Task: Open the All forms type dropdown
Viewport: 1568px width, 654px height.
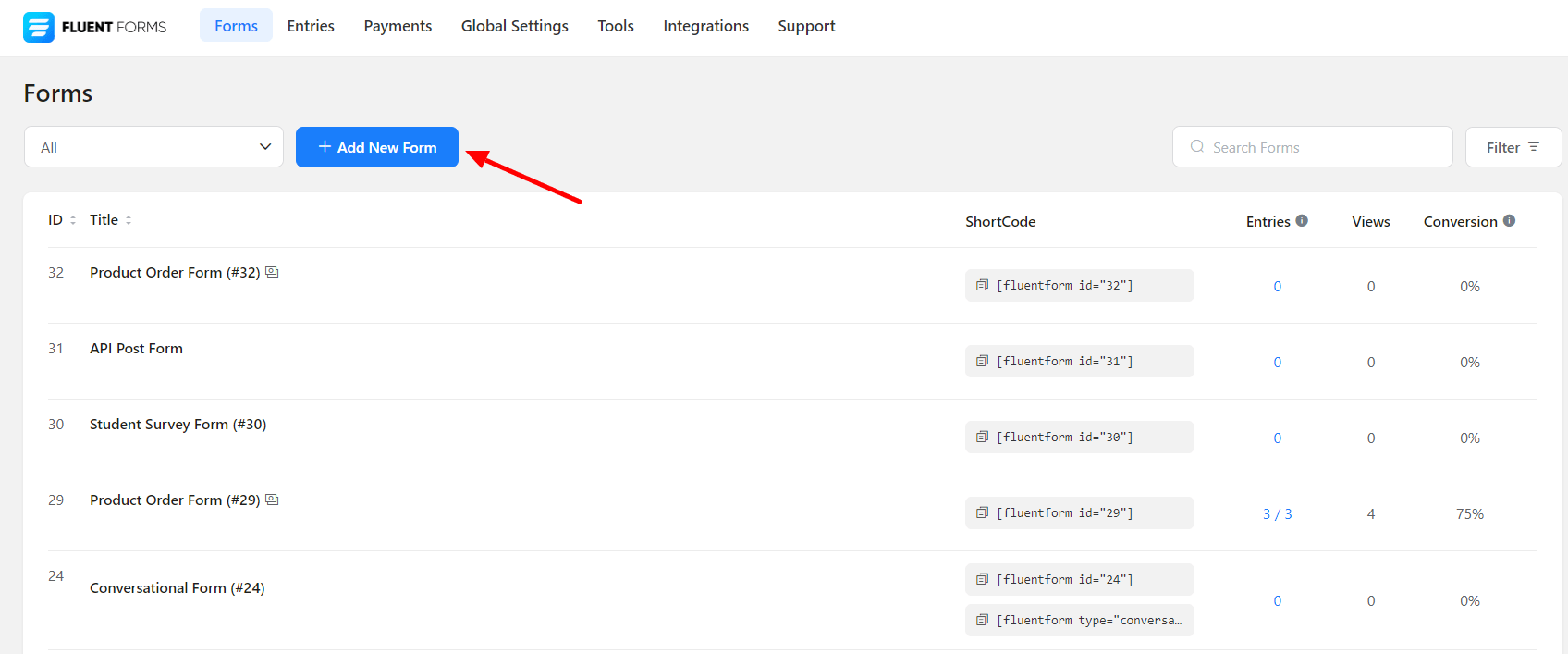Action: 153,147
